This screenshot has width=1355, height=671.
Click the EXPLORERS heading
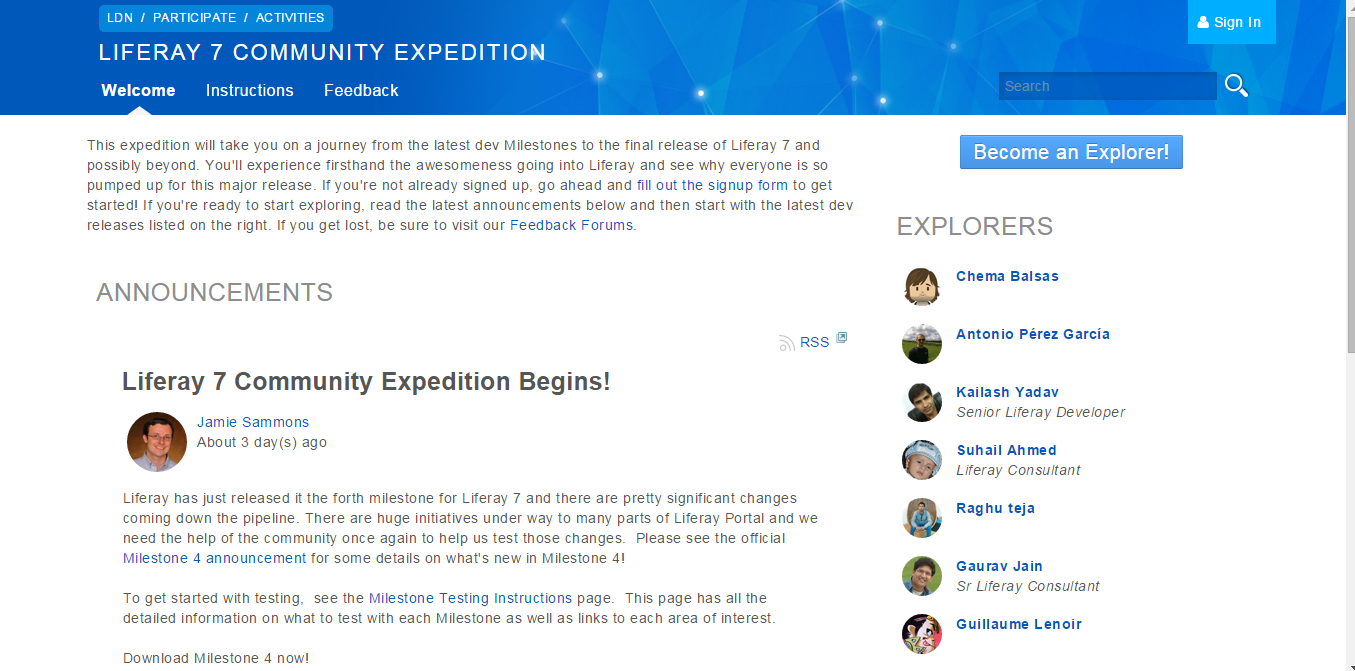click(x=975, y=226)
